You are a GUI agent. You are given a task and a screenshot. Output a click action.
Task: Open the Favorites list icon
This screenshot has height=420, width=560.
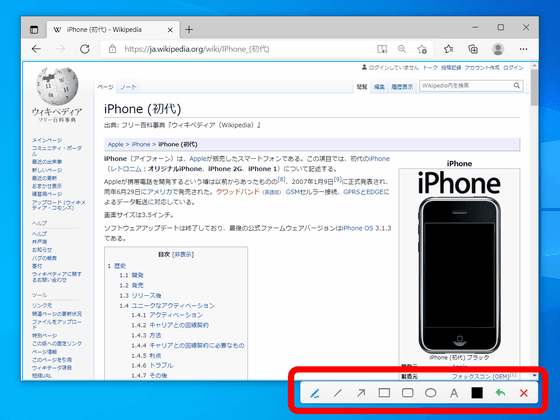coord(449,49)
